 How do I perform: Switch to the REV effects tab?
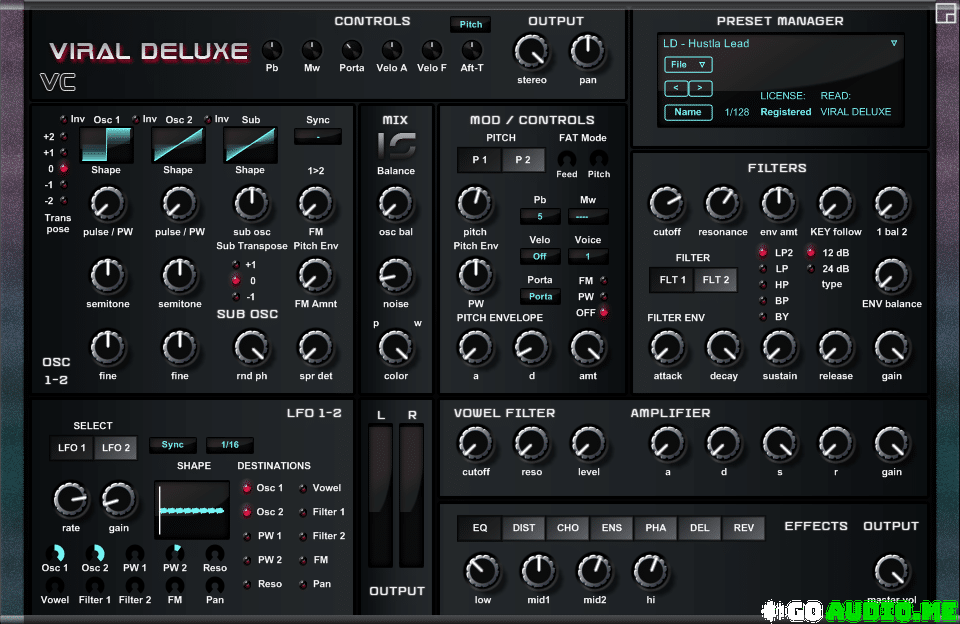(x=743, y=528)
